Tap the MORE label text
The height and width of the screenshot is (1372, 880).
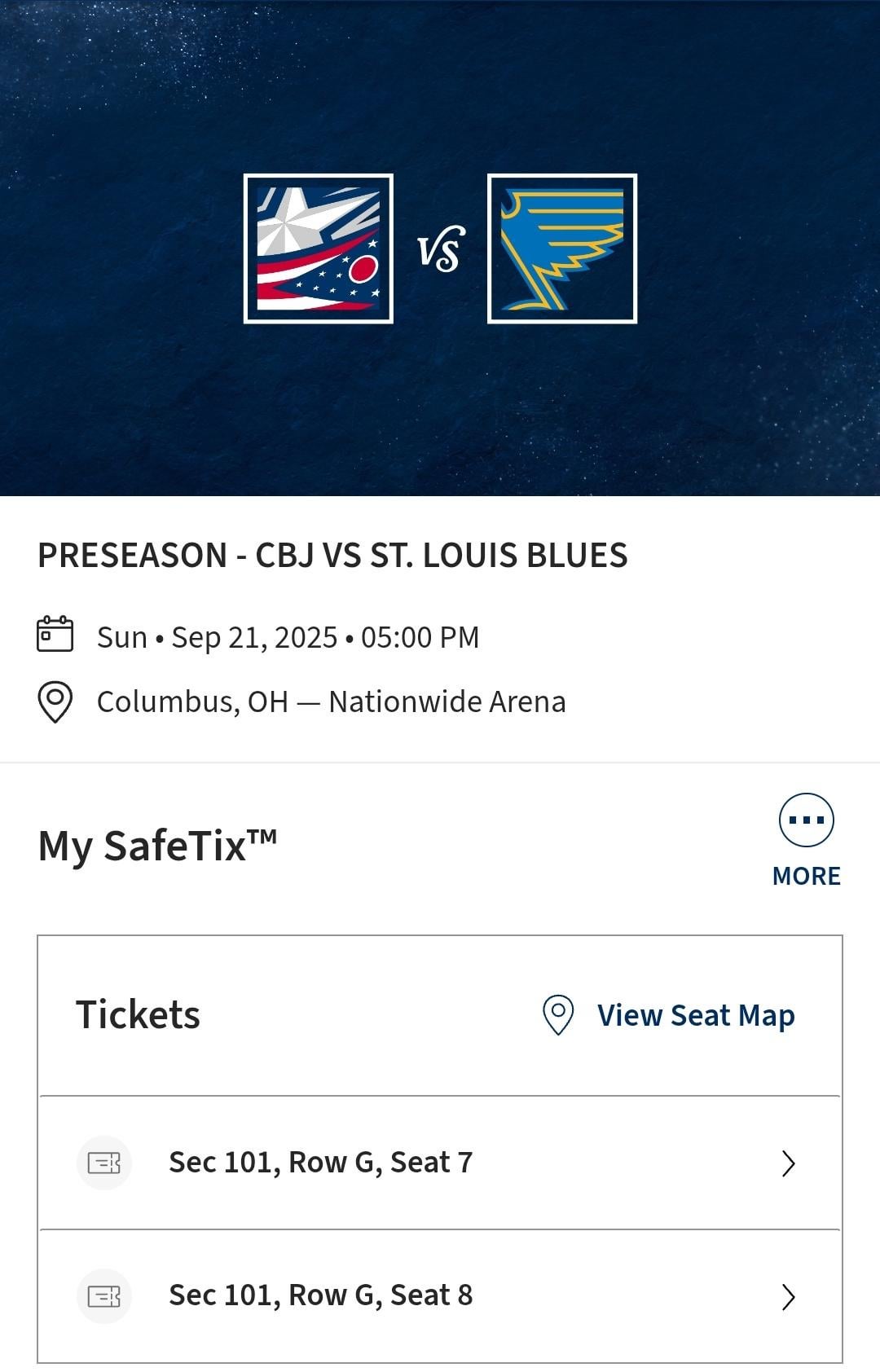point(806,876)
